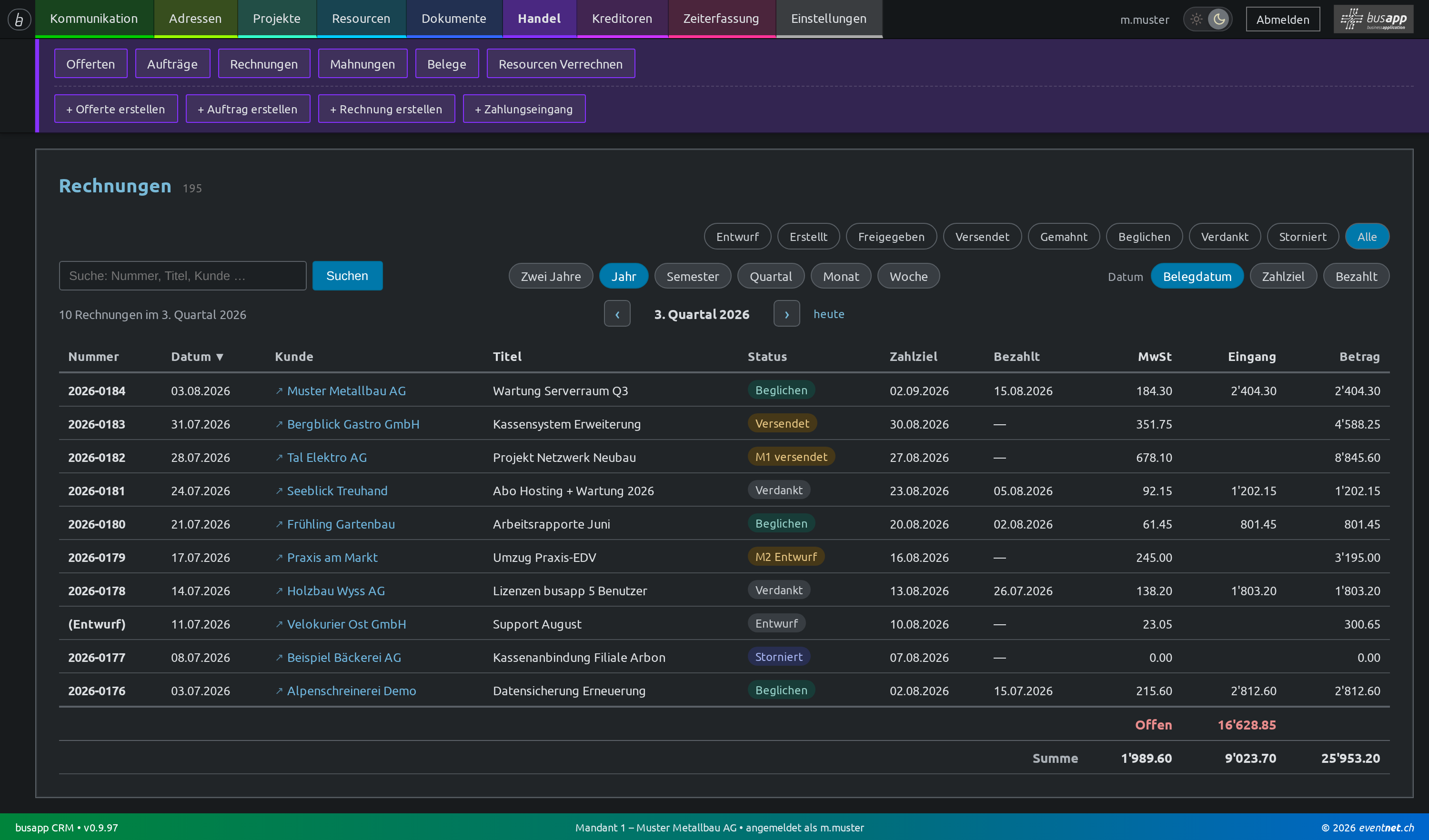This screenshot has width=1429, height=840.
Task: Click the Suchen button
Action: pos(347,276)
